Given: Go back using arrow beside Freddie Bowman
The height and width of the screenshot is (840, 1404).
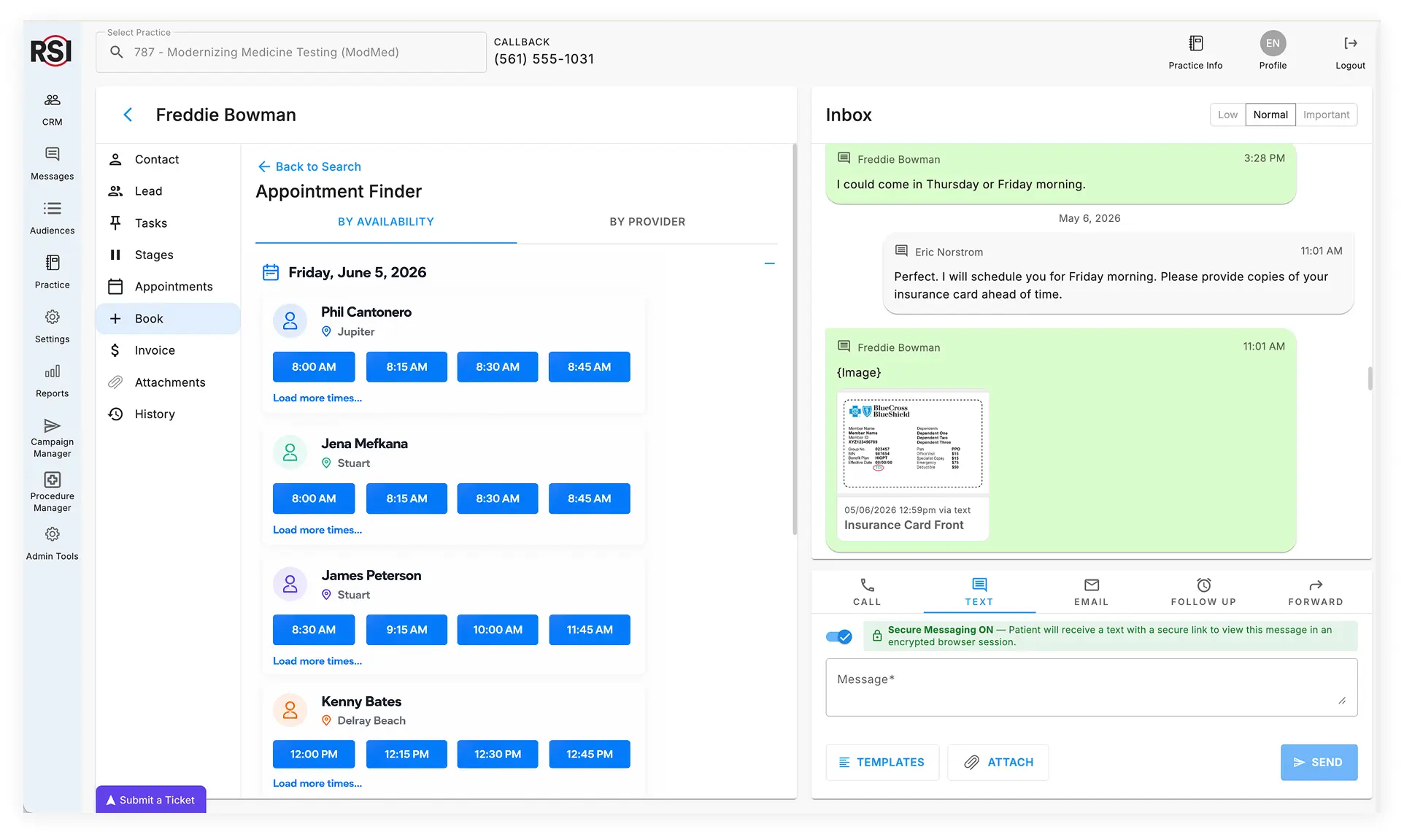Looking at the screenshot, I should point(128,115).
